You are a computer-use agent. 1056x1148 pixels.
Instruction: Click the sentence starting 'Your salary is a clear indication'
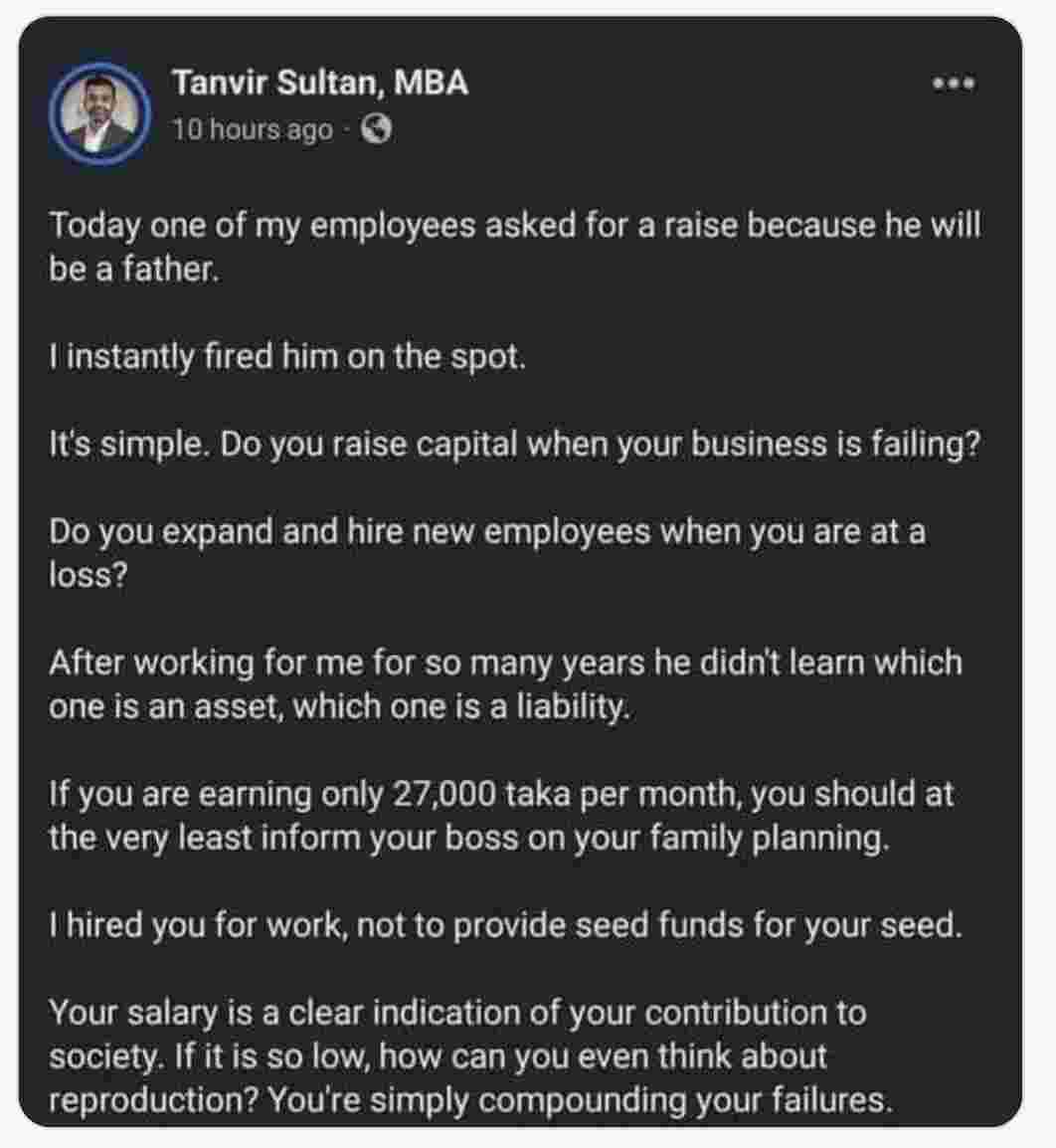456,1013
